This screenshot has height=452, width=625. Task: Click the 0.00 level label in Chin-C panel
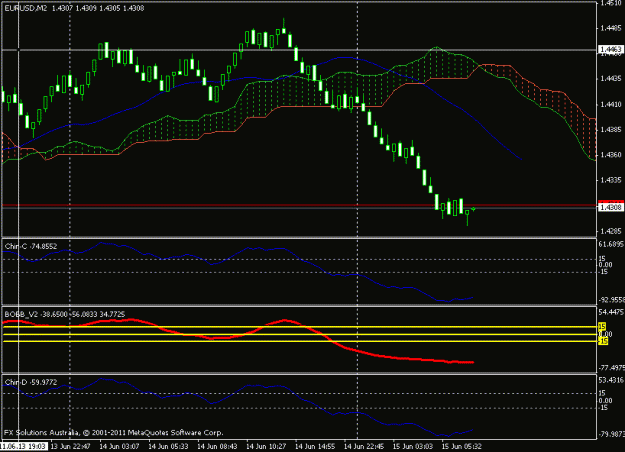[605, 265]
